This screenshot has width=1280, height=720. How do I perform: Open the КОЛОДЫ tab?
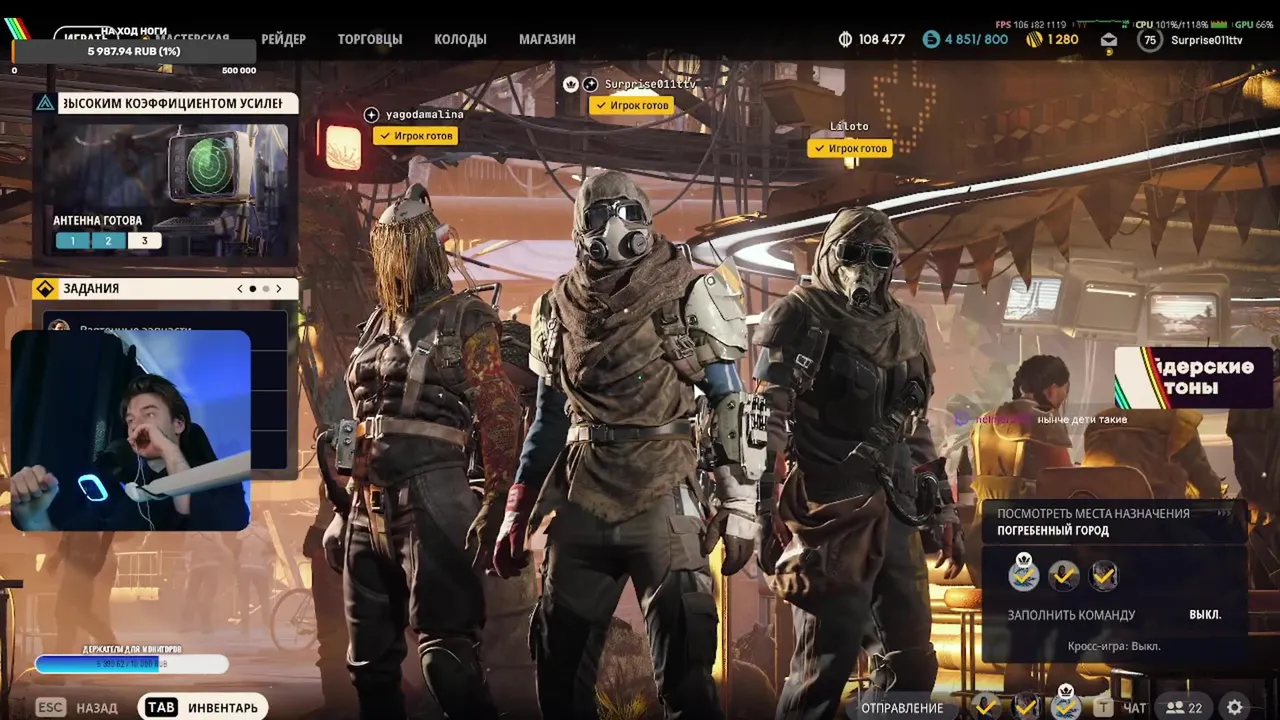point(460,39)
